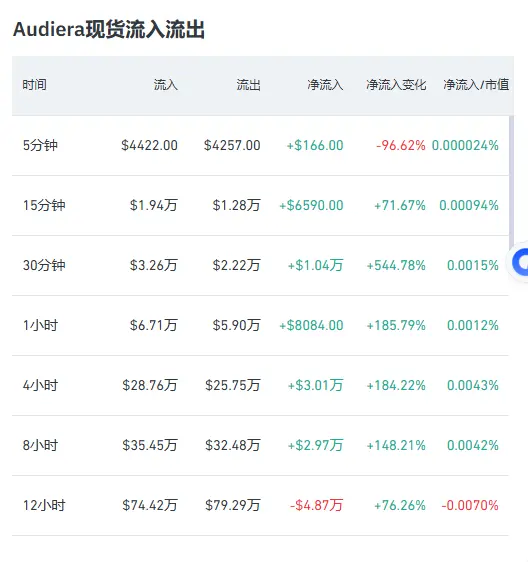
Task: Click the 0.000024% ratio value
Action: coord(465,146)
